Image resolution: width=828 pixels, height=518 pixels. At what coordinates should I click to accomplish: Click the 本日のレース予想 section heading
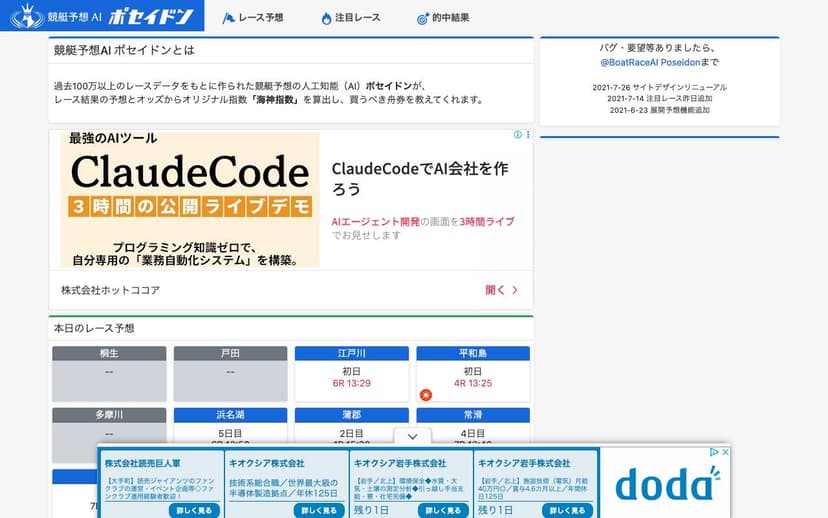coord(94,328)
